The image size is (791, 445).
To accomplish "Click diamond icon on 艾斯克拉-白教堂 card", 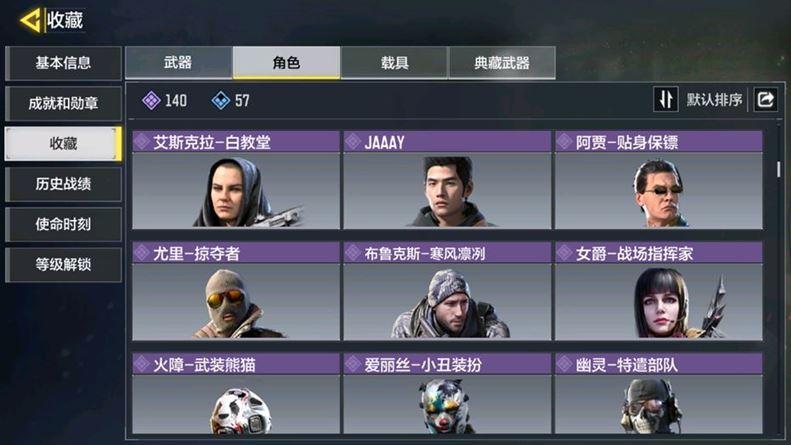I will click(x=142, y=142).
